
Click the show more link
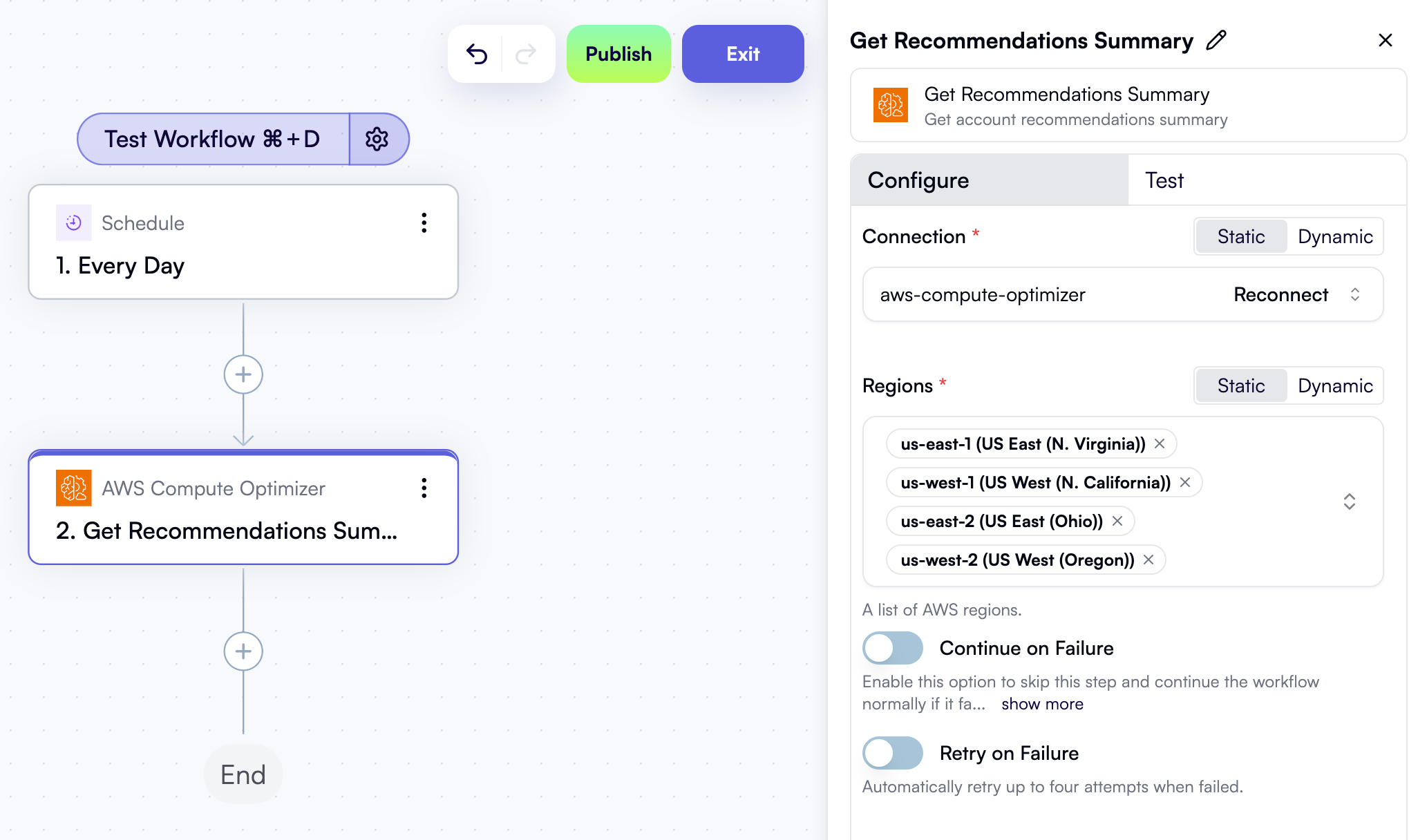pyautogui.click(x=1042, y=704)
